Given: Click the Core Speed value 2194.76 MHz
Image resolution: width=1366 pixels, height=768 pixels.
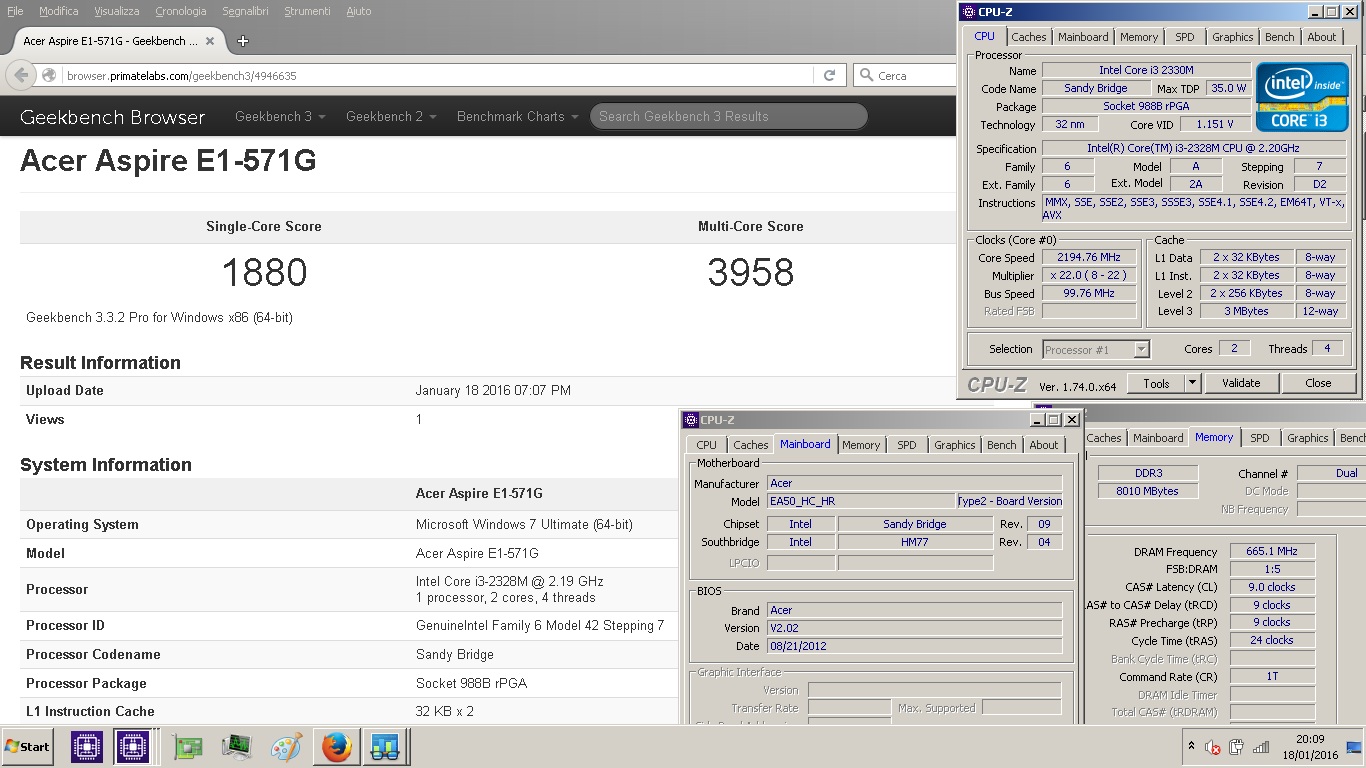Looking at the screenshot, I should pyautogui.click(x=1090, y=257).
